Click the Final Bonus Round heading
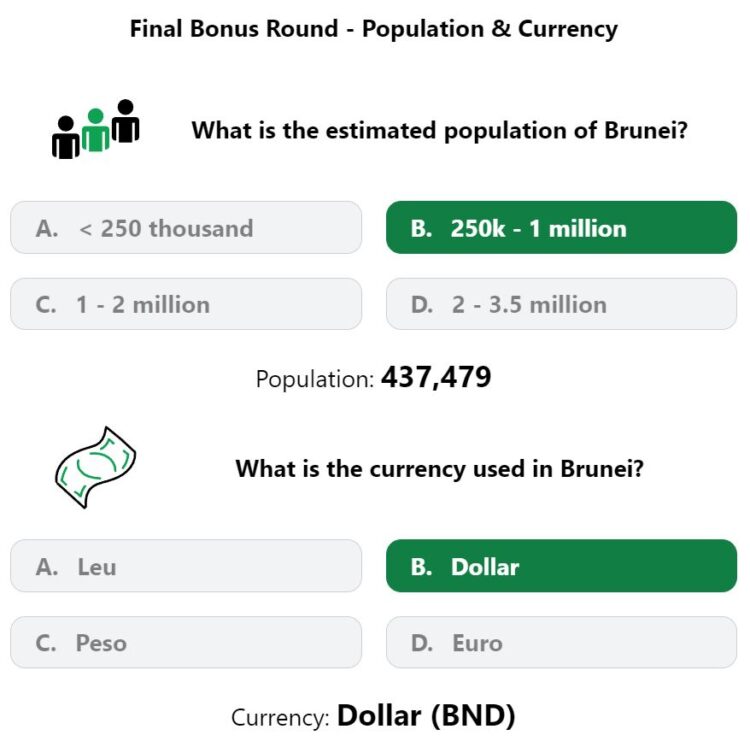750x741 pixels. 374,29
